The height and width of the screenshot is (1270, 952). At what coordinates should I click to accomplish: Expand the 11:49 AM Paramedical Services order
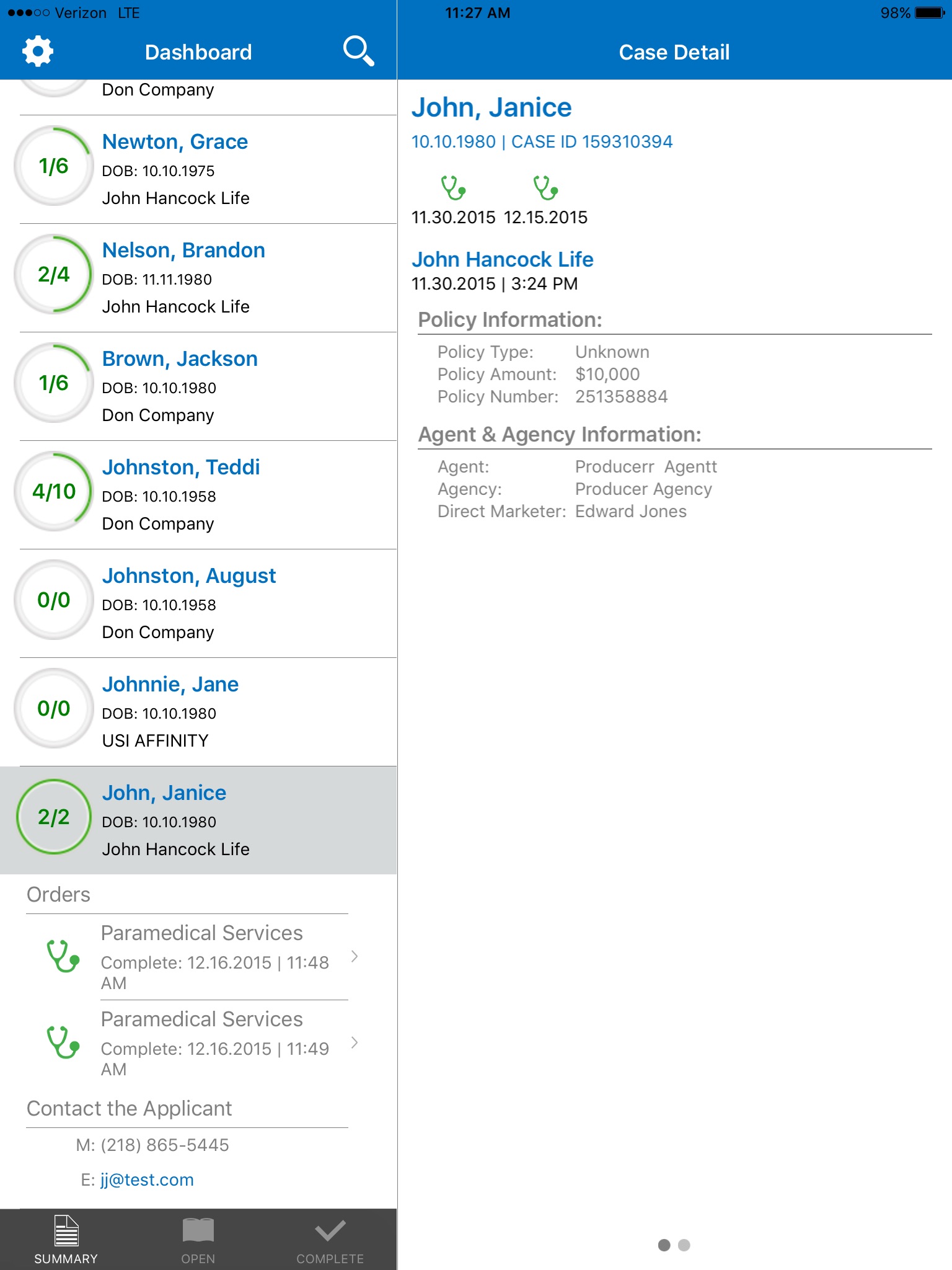coord(354,1042)
